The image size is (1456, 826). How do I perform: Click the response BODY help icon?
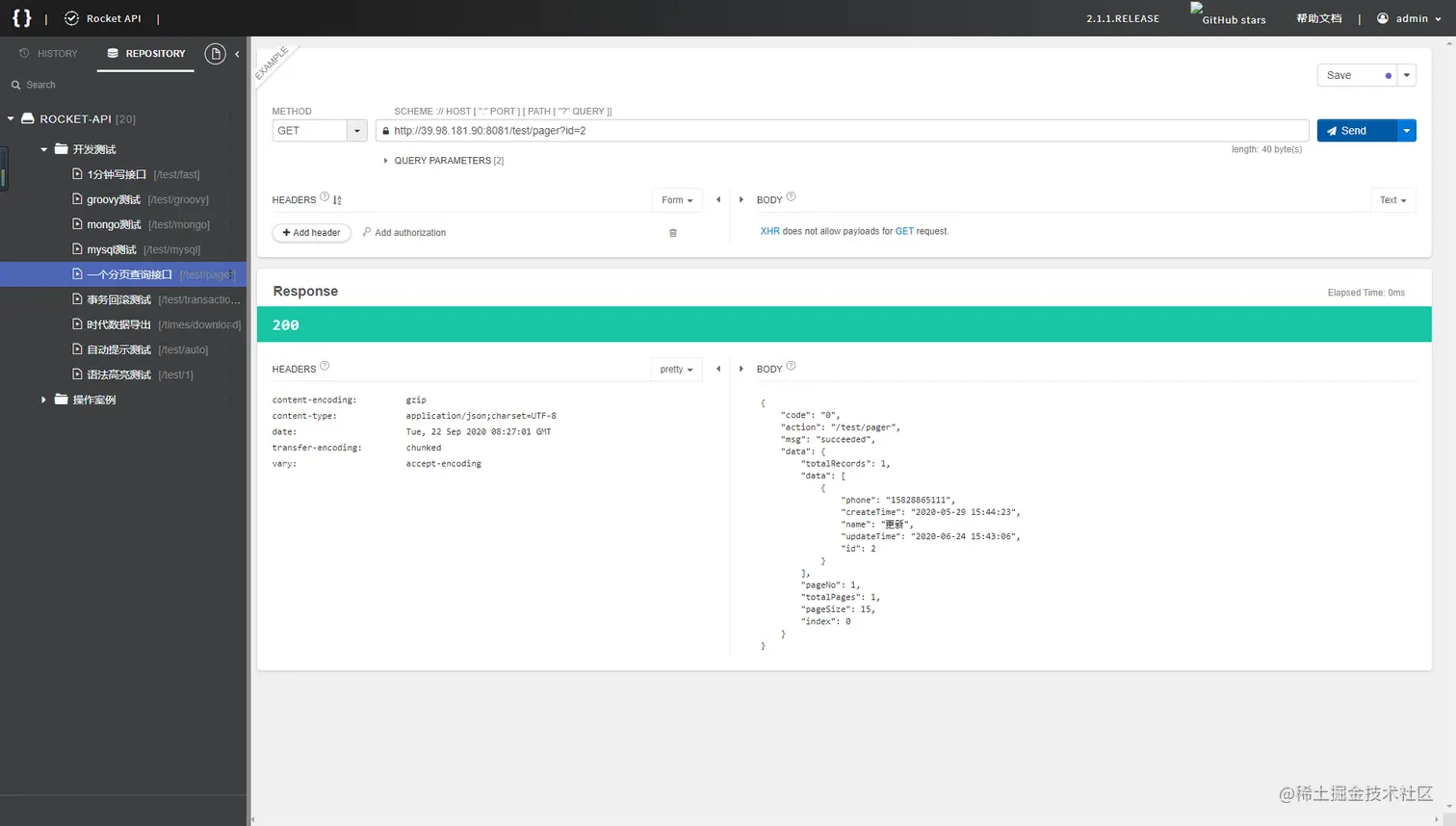[791, 366]
